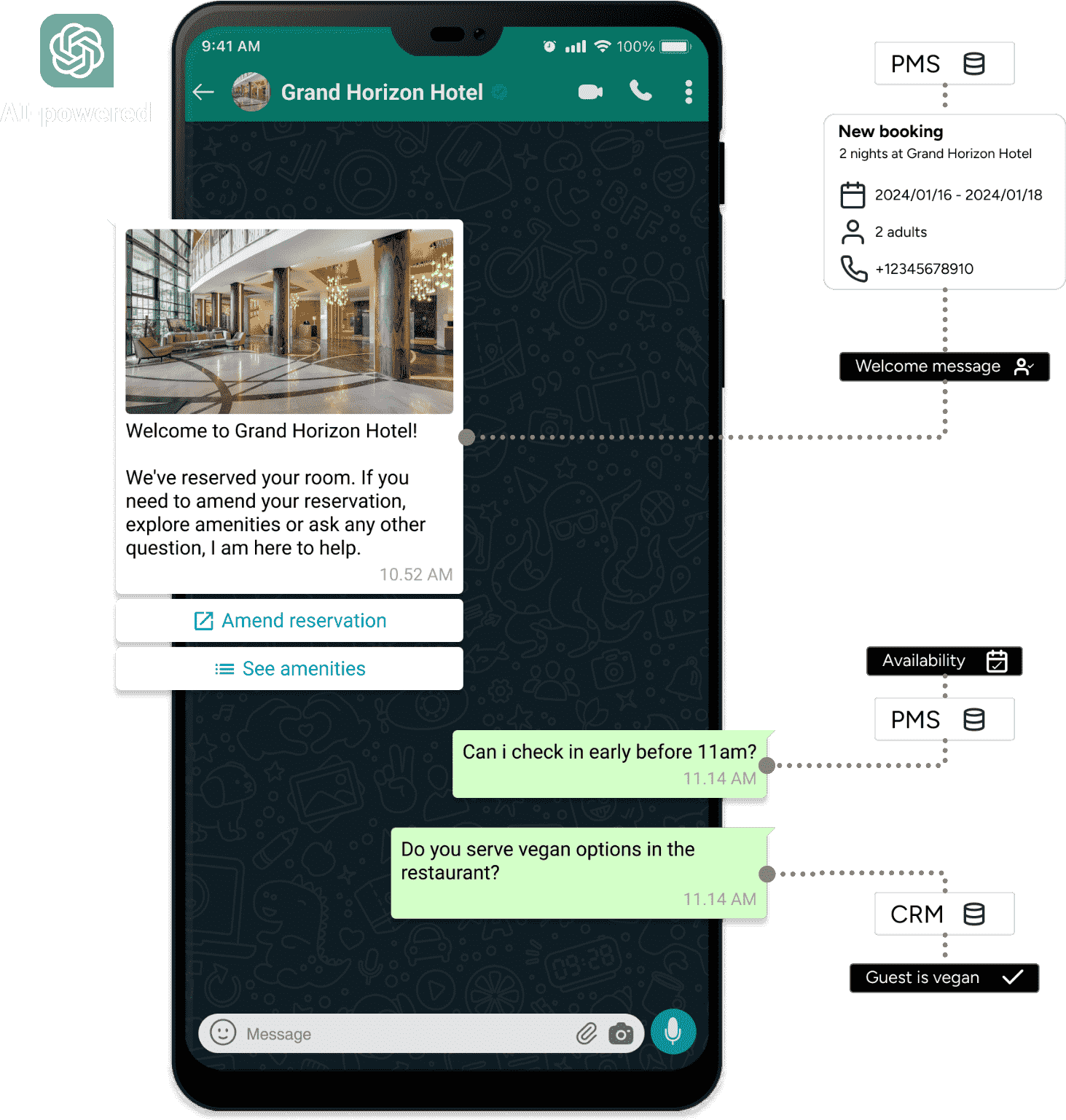Call Grand Horizon Hotel via the phone icon

tap(639, 92)
